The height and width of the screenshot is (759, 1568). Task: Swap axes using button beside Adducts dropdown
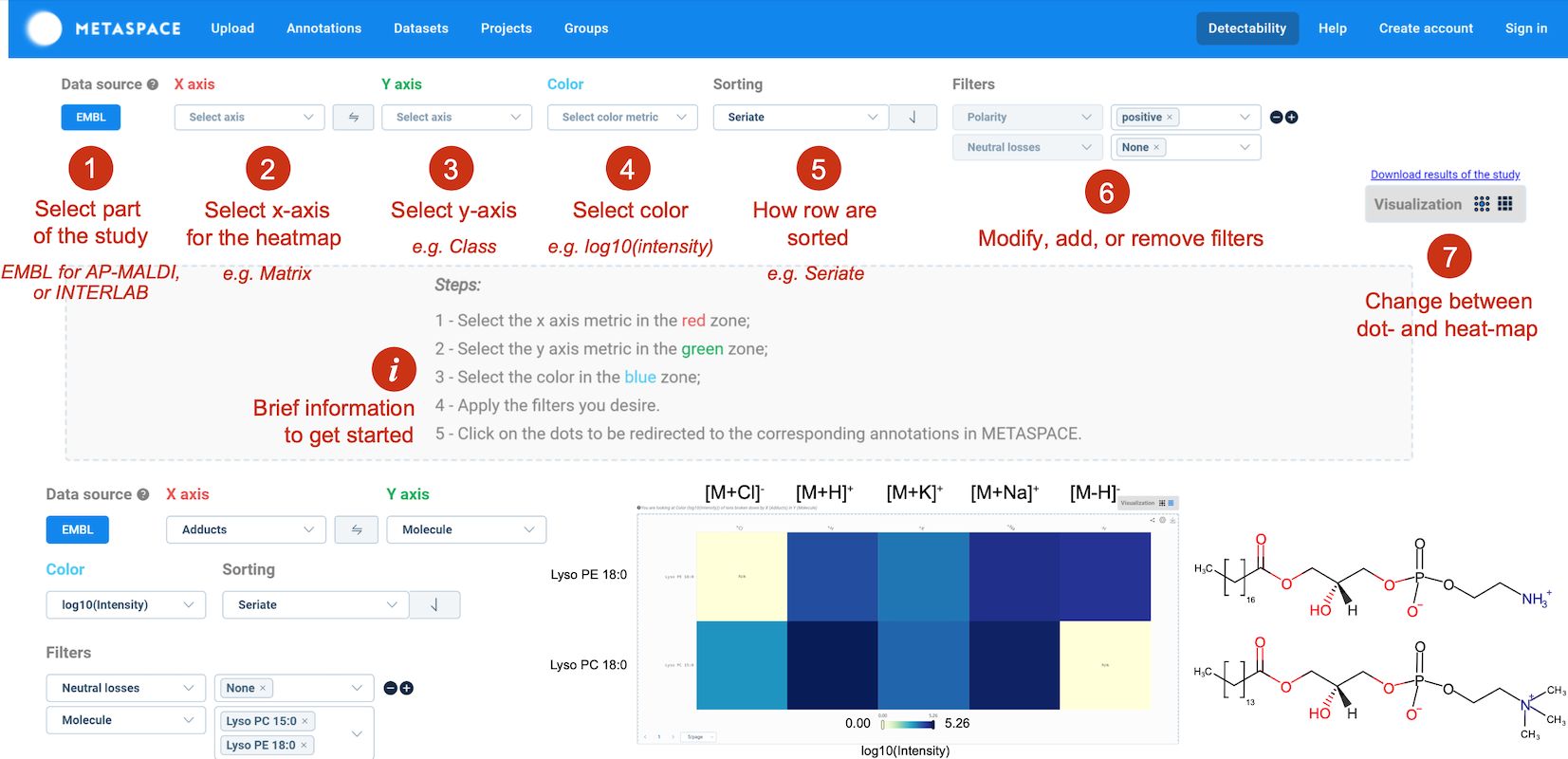[357, 529]
